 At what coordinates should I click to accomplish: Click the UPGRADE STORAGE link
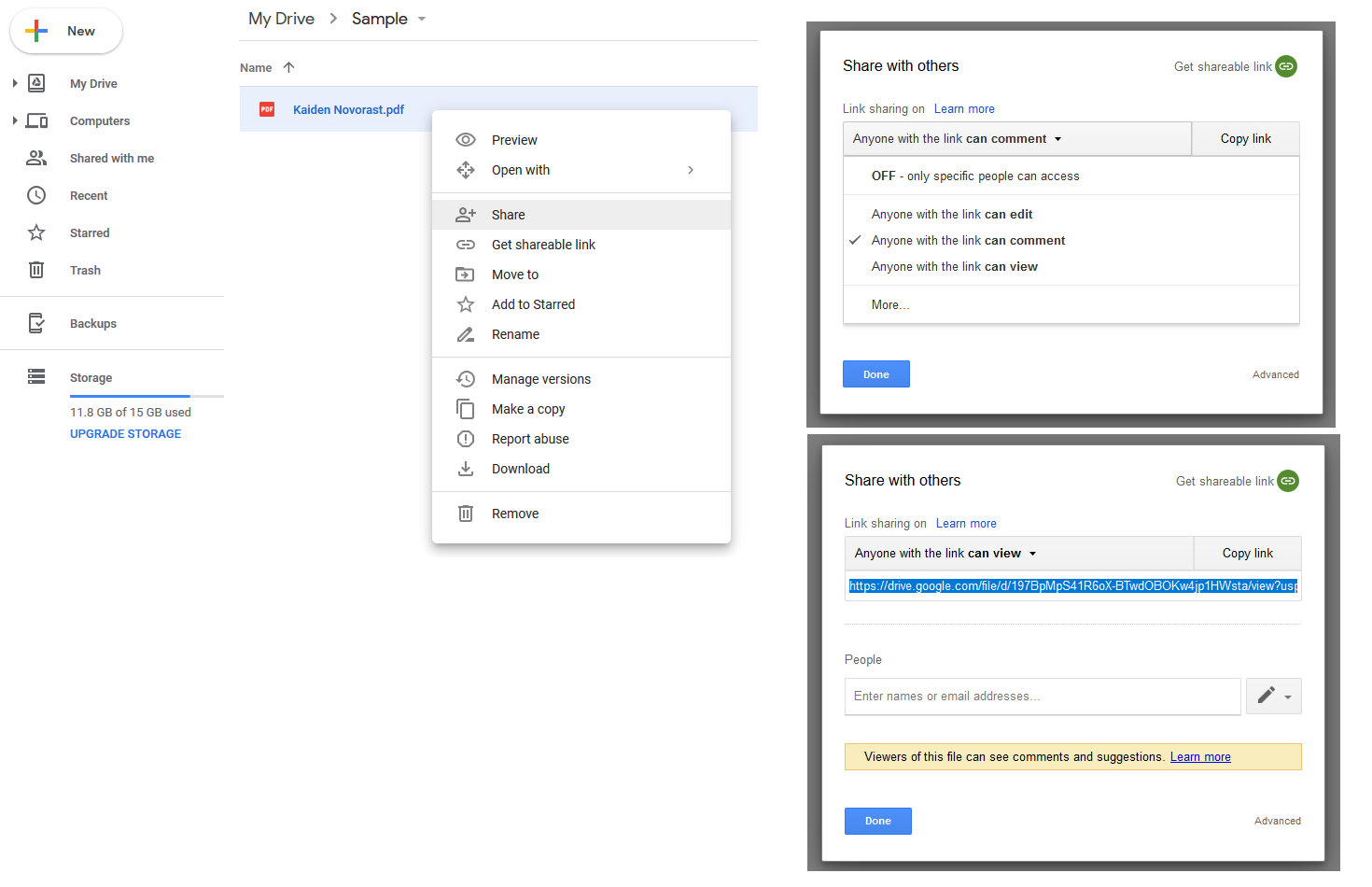125,434
